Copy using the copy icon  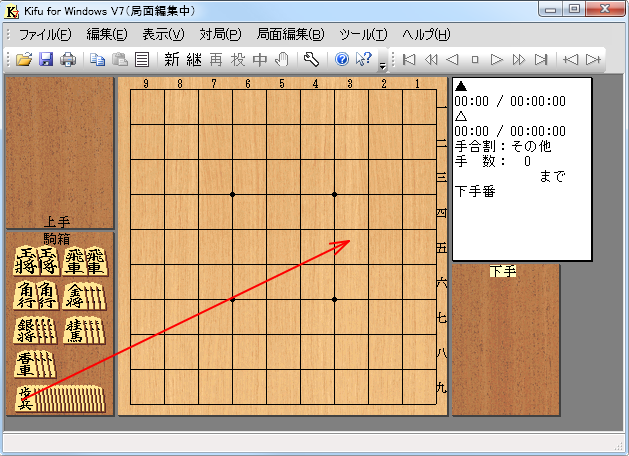(x=97, y=59)
